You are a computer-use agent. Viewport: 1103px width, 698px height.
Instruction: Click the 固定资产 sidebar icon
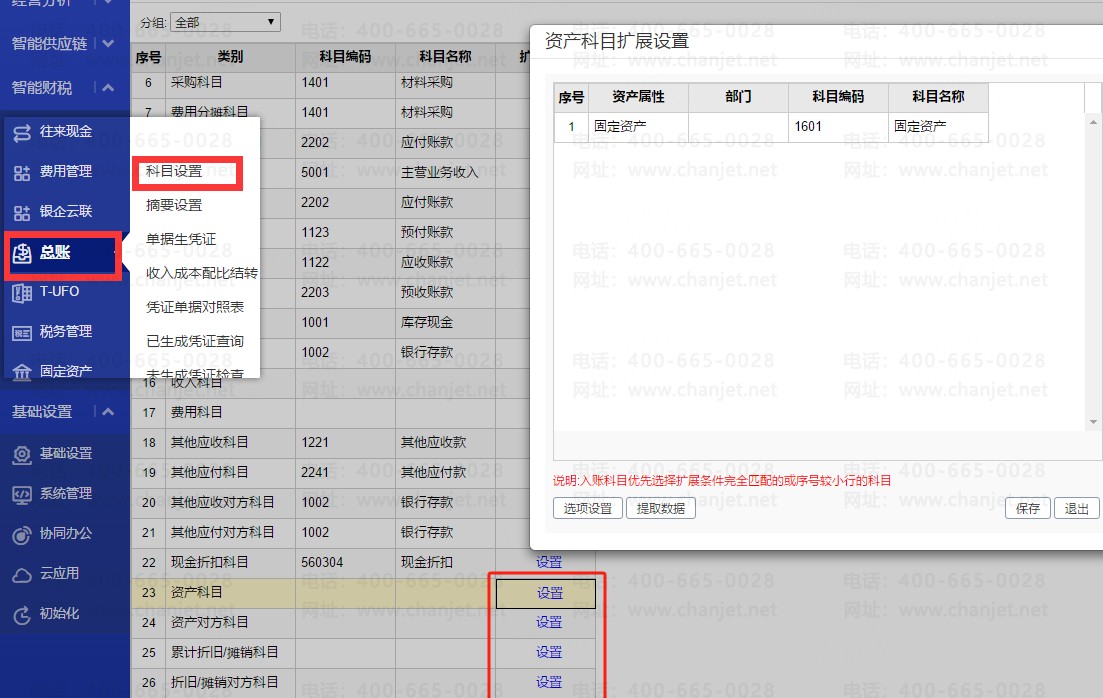[x=22, y=372]
